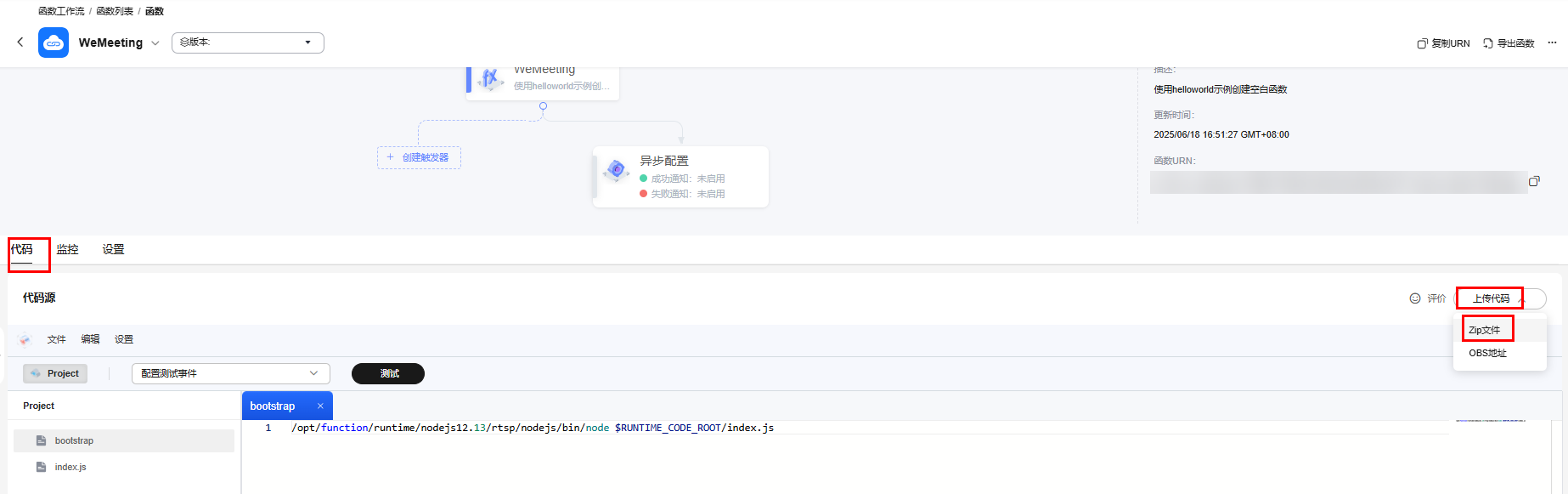
Task: Copy the function URN with the copy icon
Action: (1534, 181)
